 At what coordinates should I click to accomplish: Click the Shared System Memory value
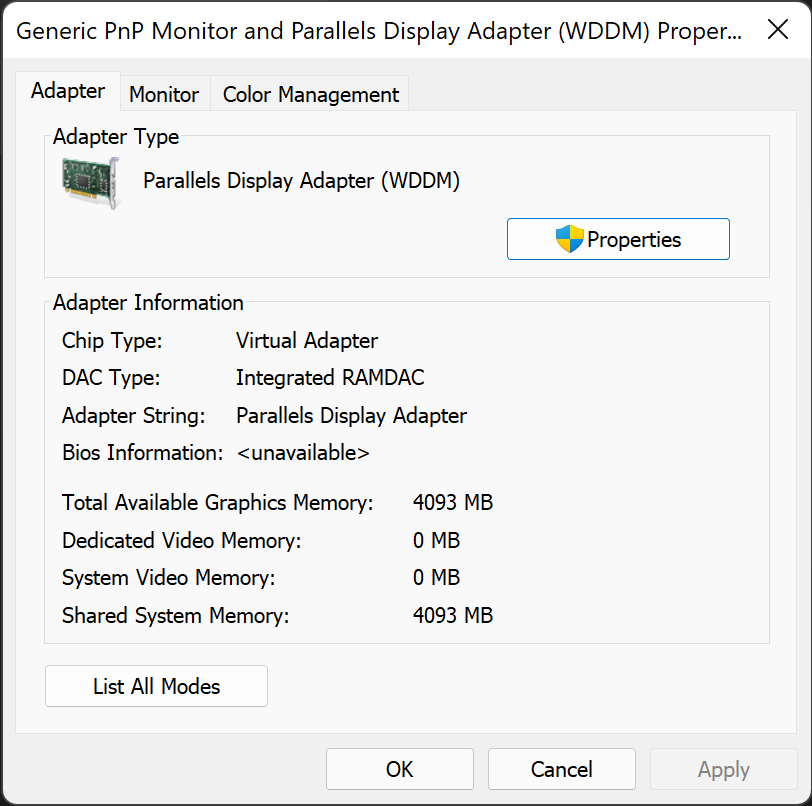point(453,616)
